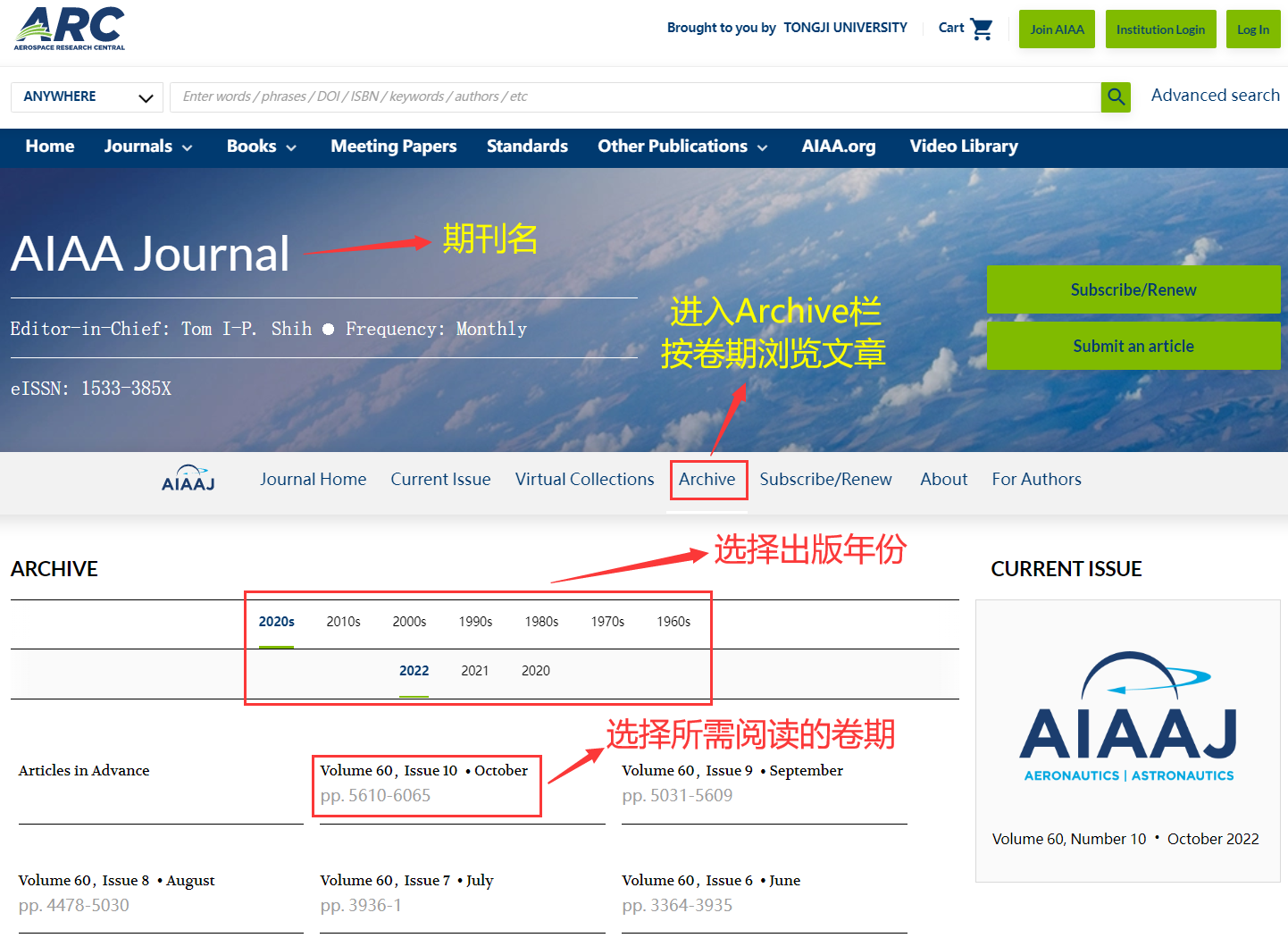The height and width of the screenshot is (938, 1288).
Task: Open the AIAAJ current issue cover image
Action: click(x=1127, y=717)
